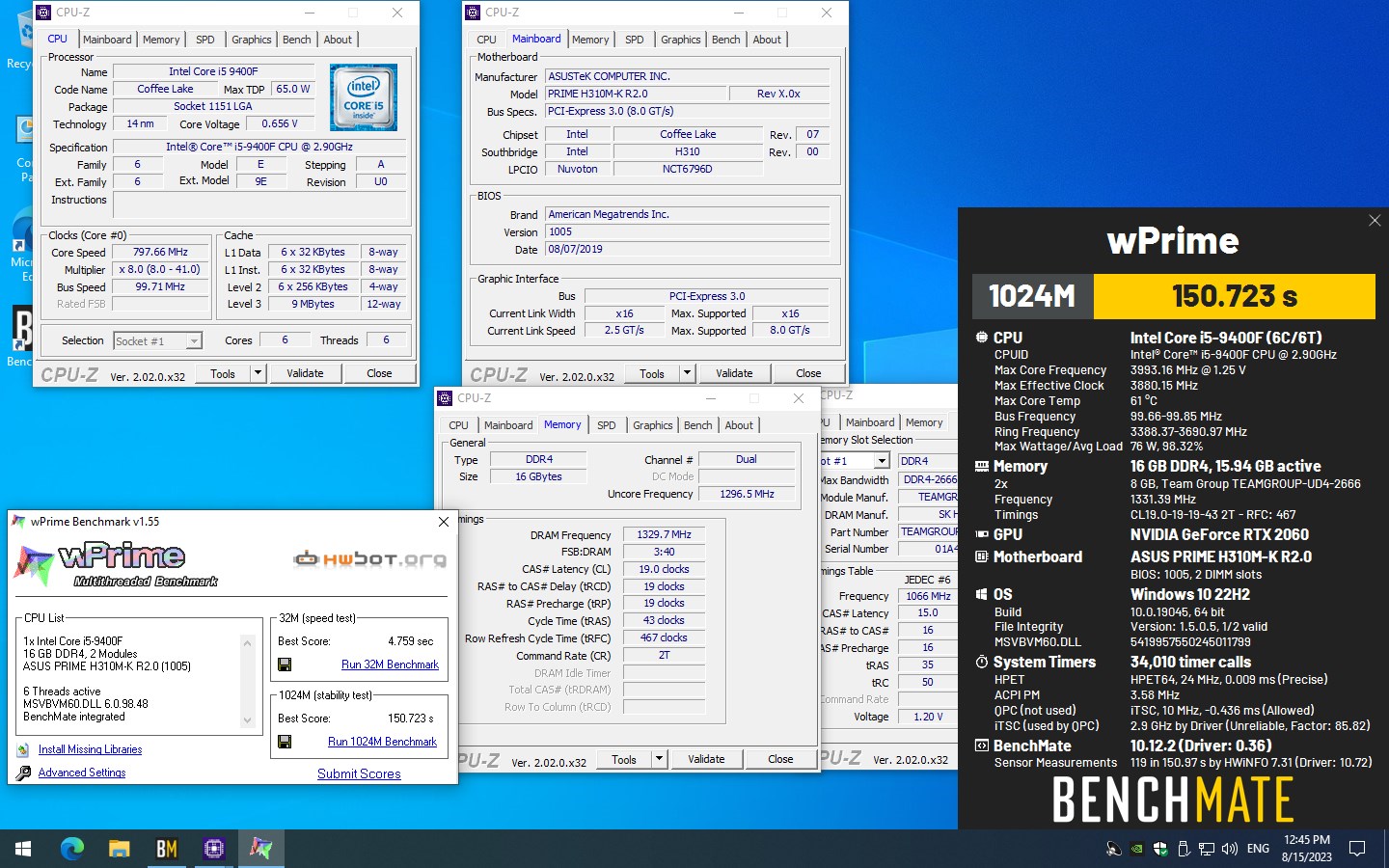This screenshot has width=1389, height=868.
Task: Click Validate in Memory window
Action: 706,759
